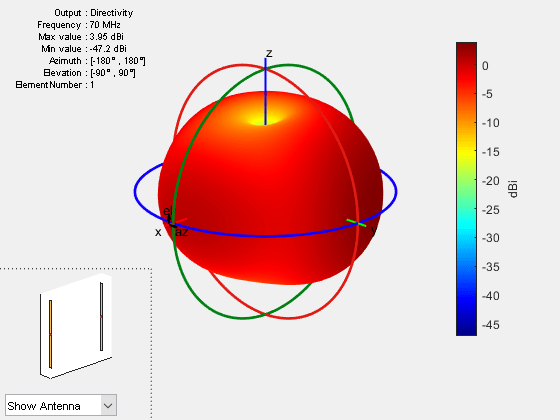Image resolution: width=560 pixels, height=420 pixels.
Task: Click the x axis label
Action: [158, 232]
